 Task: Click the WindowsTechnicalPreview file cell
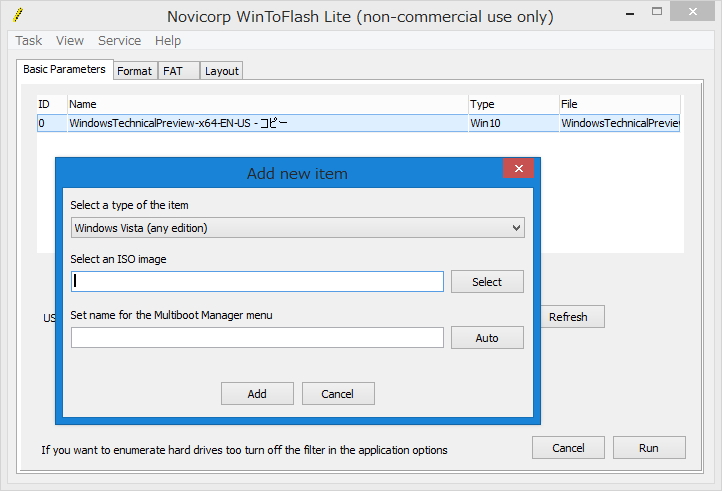[619, 123]
